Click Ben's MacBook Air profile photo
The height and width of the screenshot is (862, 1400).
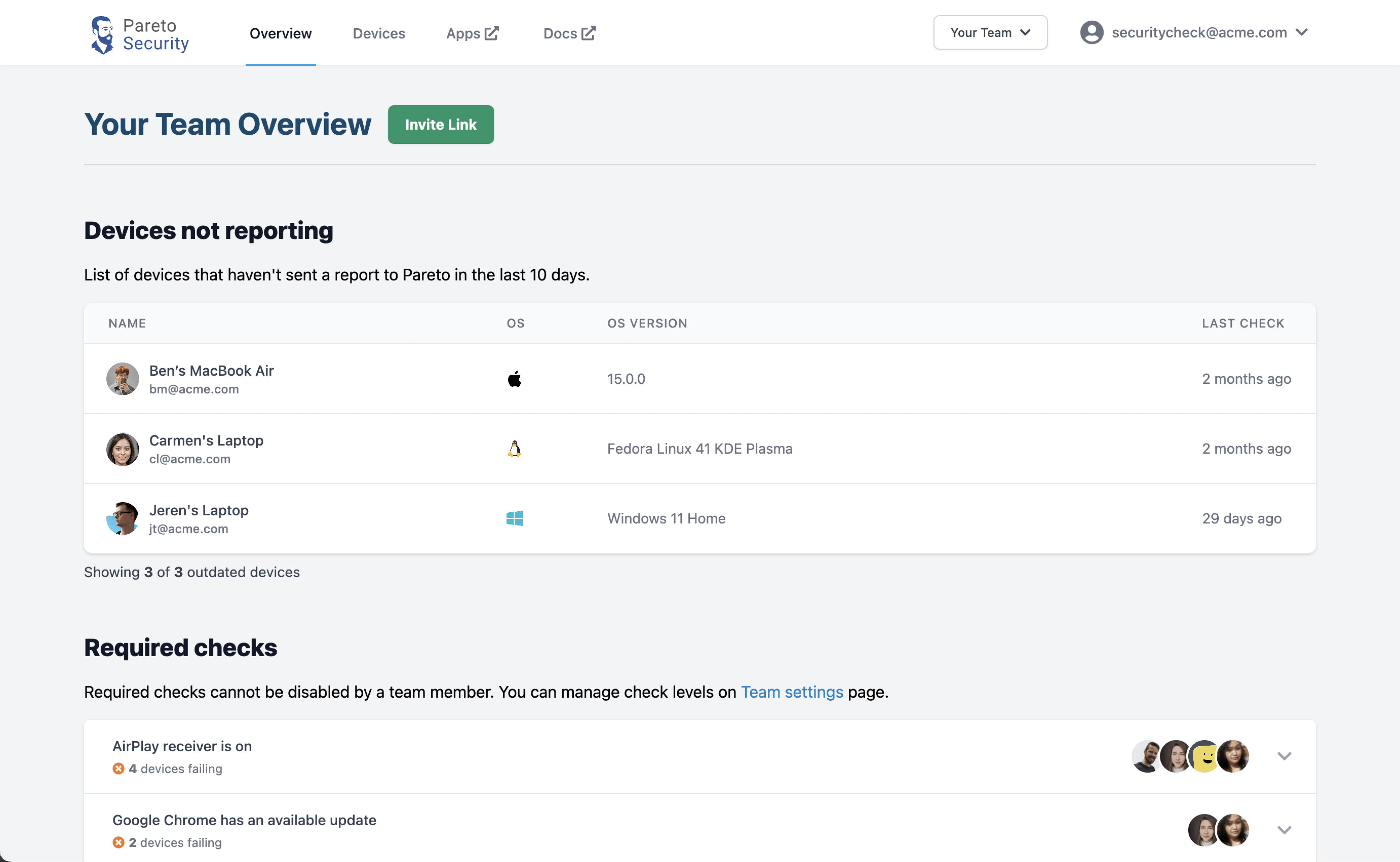123,379
